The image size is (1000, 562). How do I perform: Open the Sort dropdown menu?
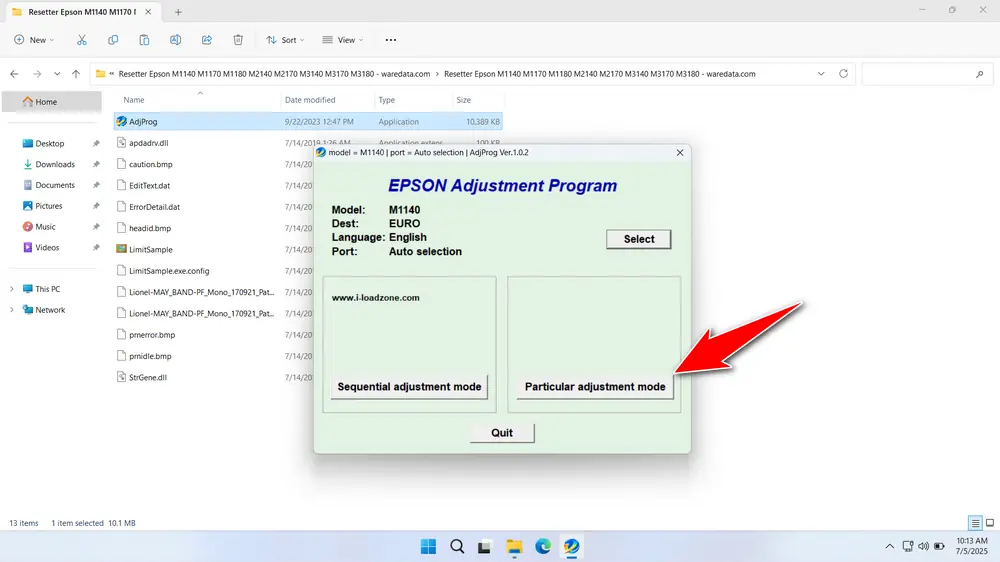tap(286, 40)
